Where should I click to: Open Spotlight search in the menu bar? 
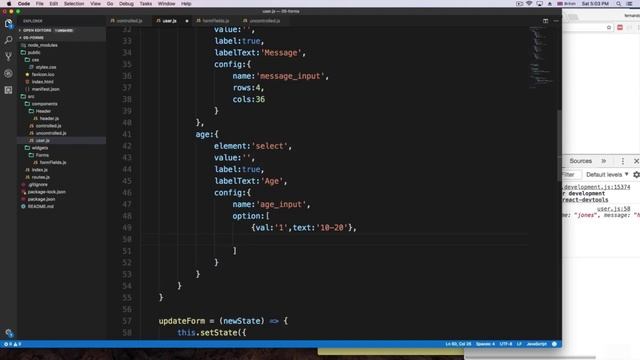pyautogui.click(x=619, y=4)
